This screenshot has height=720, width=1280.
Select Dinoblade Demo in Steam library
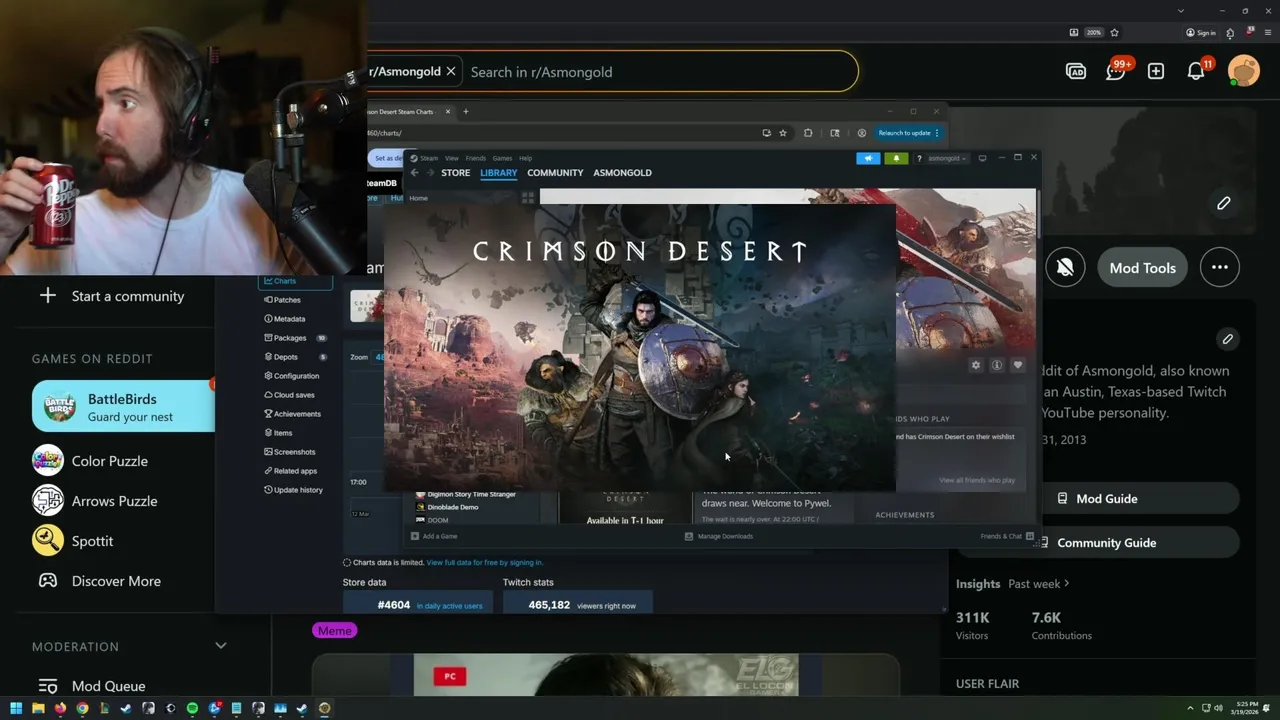[453, 507]
